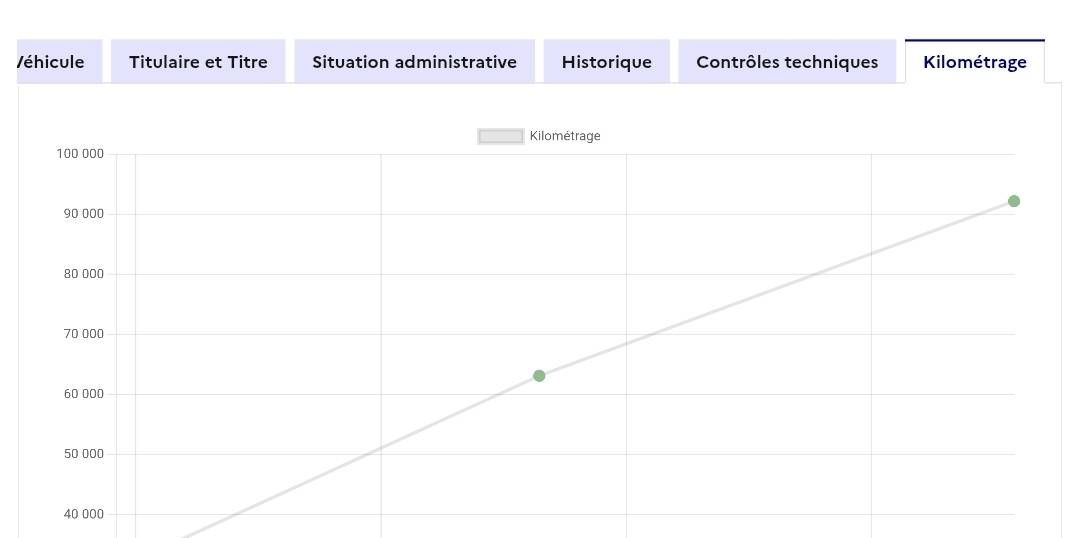The width and height of the screenshot is (1080, 538).
Task: Click the 90 000 axis label
Action: pyautogui.click(x=83, y=214)
